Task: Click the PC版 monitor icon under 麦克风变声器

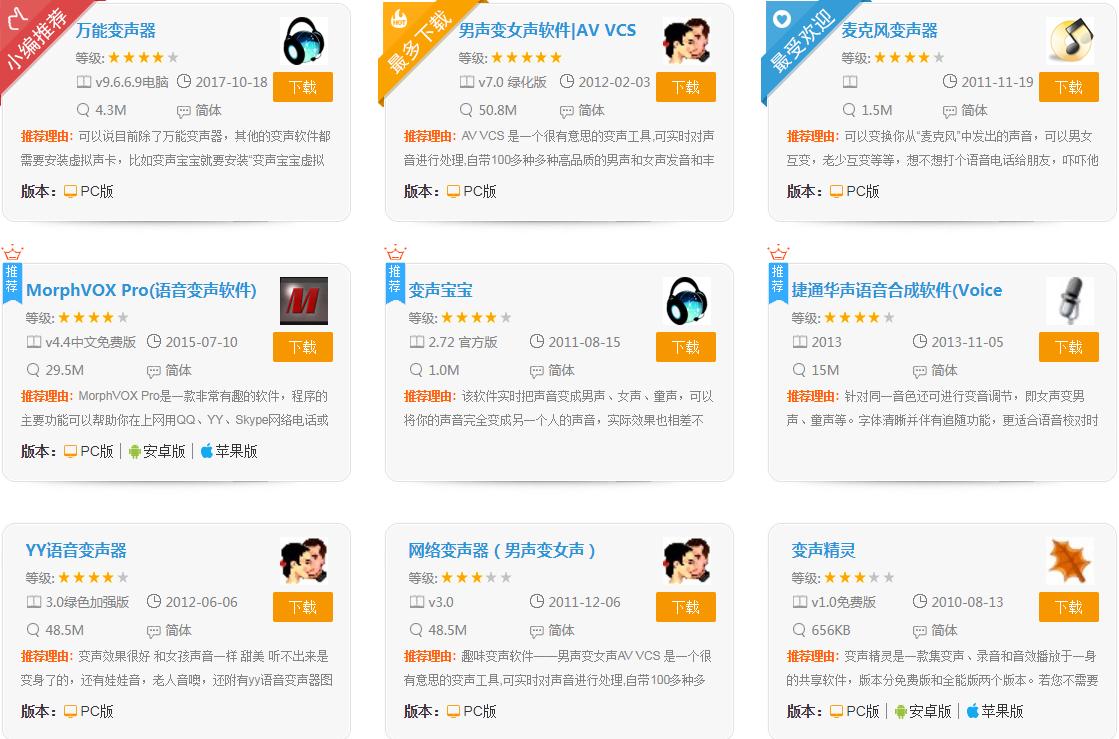Action: 836,191
